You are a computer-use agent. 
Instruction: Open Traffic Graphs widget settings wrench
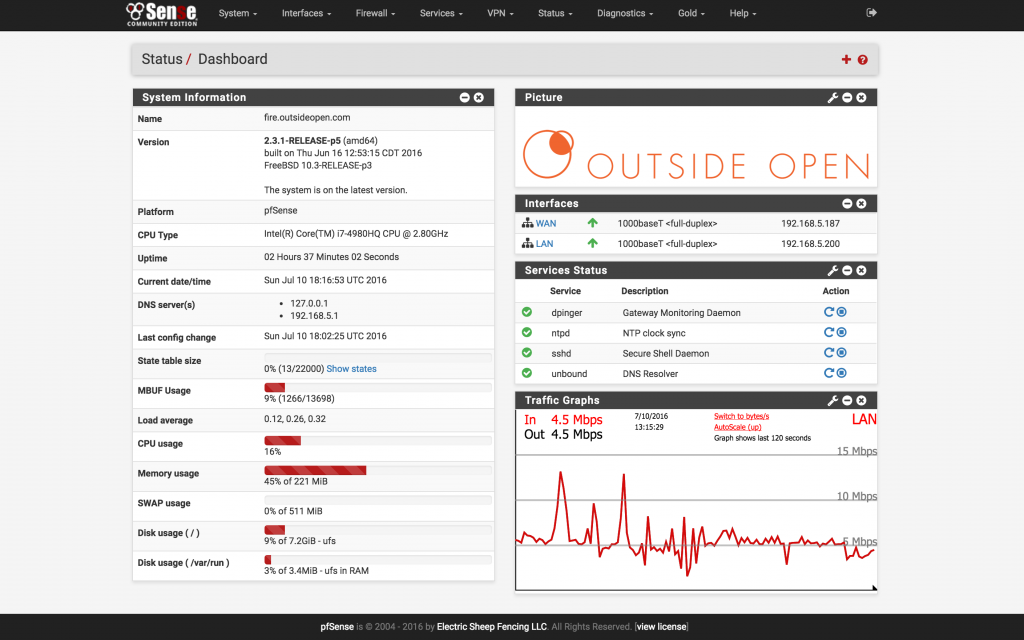[x=833, y=400]
